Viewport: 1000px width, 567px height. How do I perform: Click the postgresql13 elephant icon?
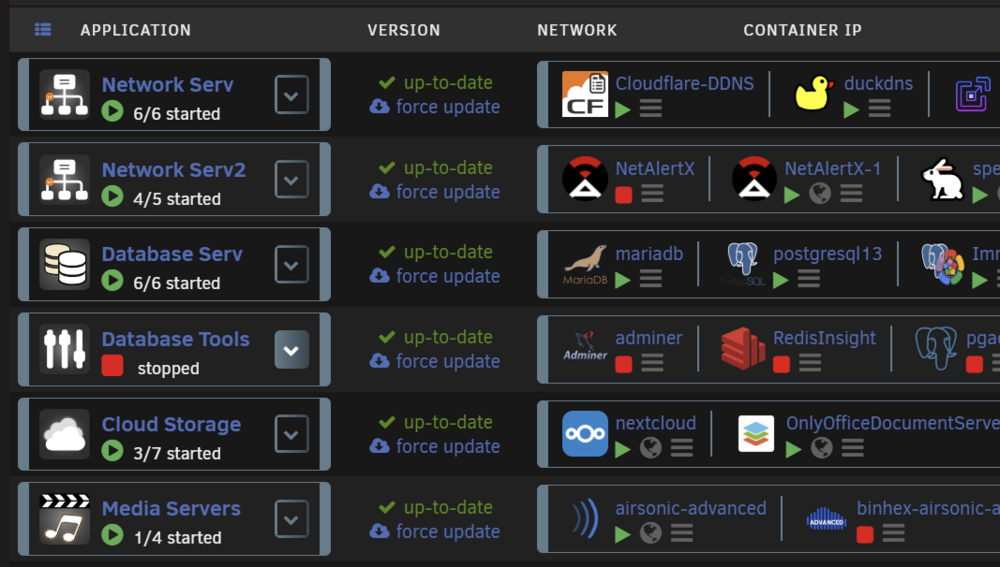tap(743, 264)
